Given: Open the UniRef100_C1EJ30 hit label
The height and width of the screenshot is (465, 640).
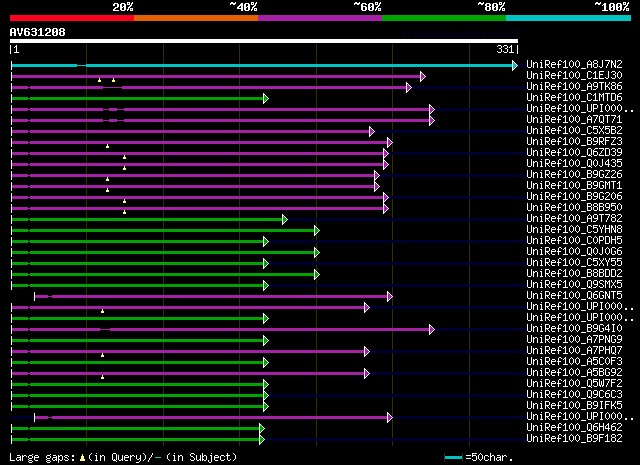Looking at the screenshot, I should 574,76.
